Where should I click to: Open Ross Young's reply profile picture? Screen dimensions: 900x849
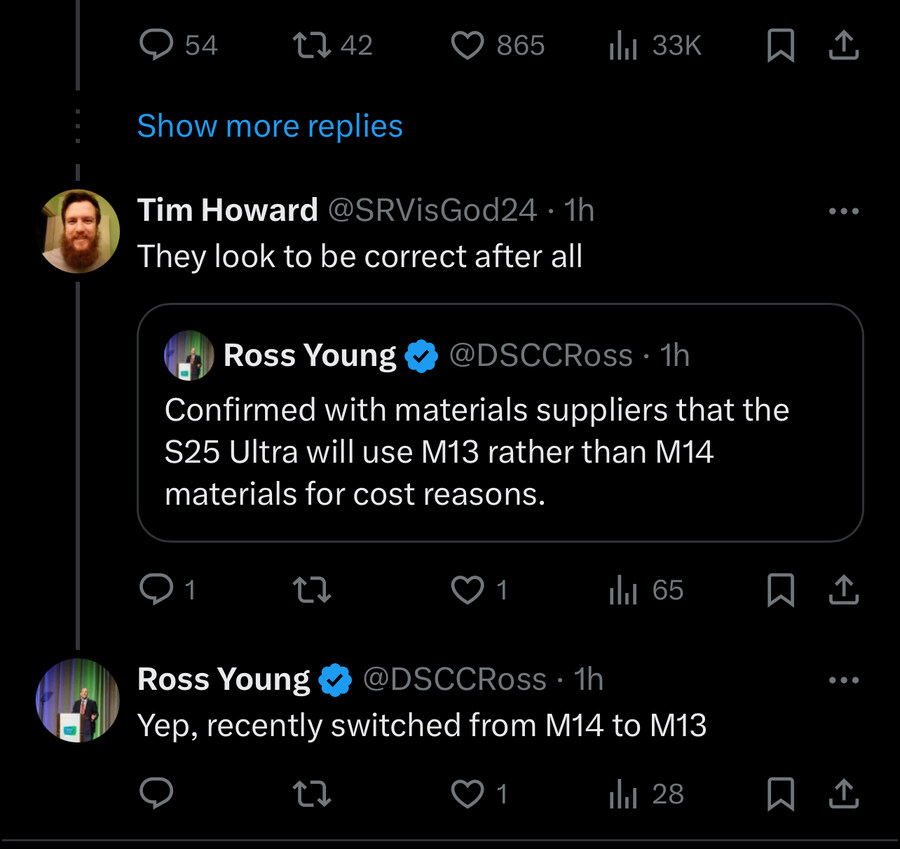78,700
